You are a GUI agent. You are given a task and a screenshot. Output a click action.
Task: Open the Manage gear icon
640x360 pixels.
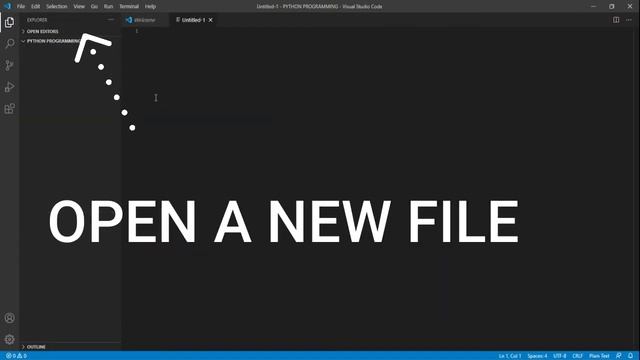(9, 339)
